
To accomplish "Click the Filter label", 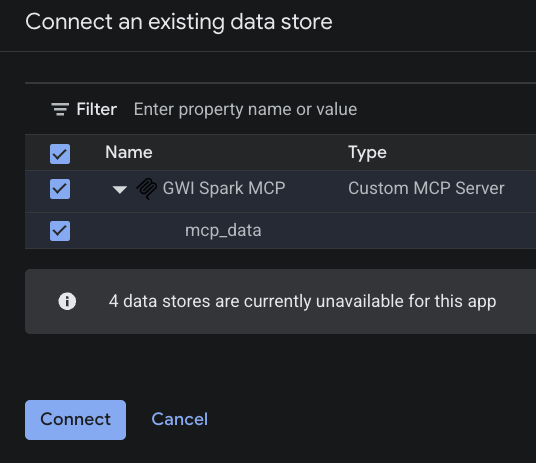I will pyautogui.click(x=97, y=109).
